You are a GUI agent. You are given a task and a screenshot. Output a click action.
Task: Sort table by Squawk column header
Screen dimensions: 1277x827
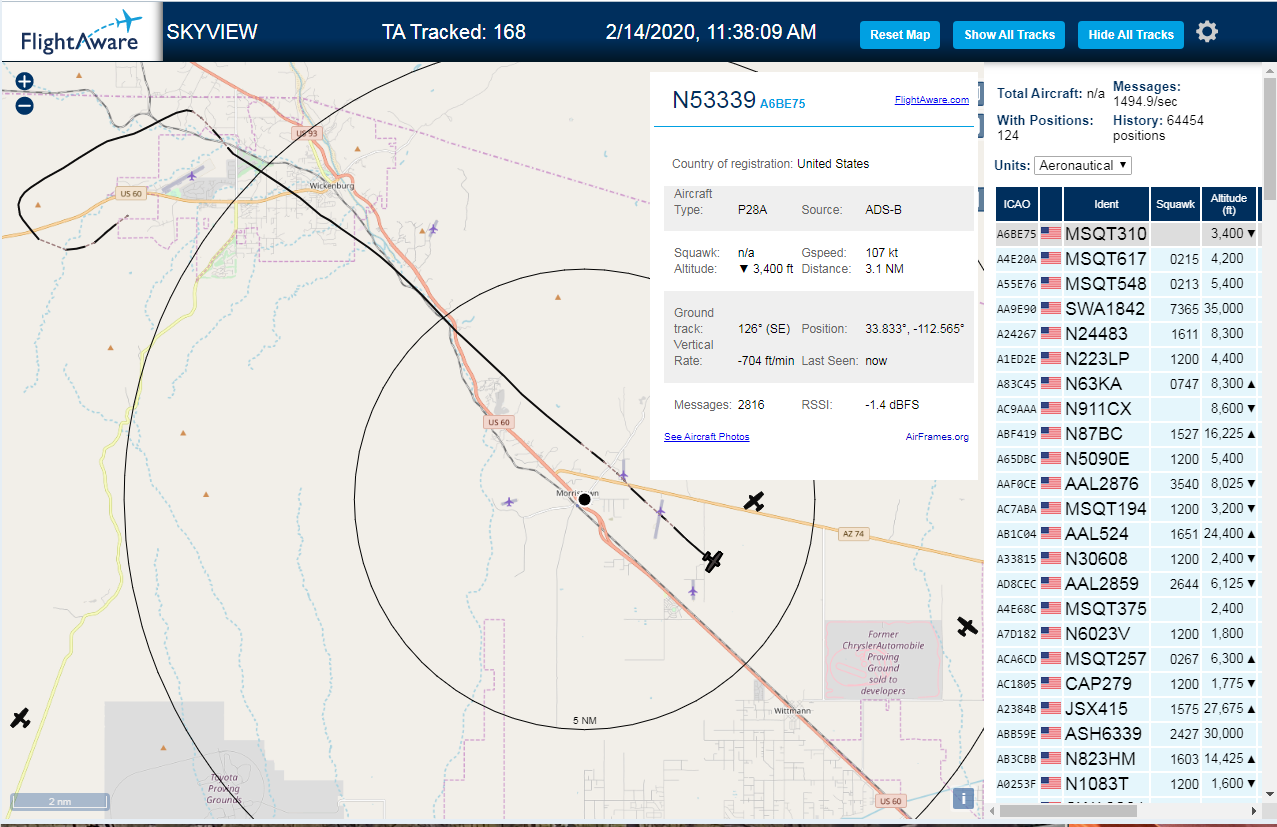[1175, 204]
